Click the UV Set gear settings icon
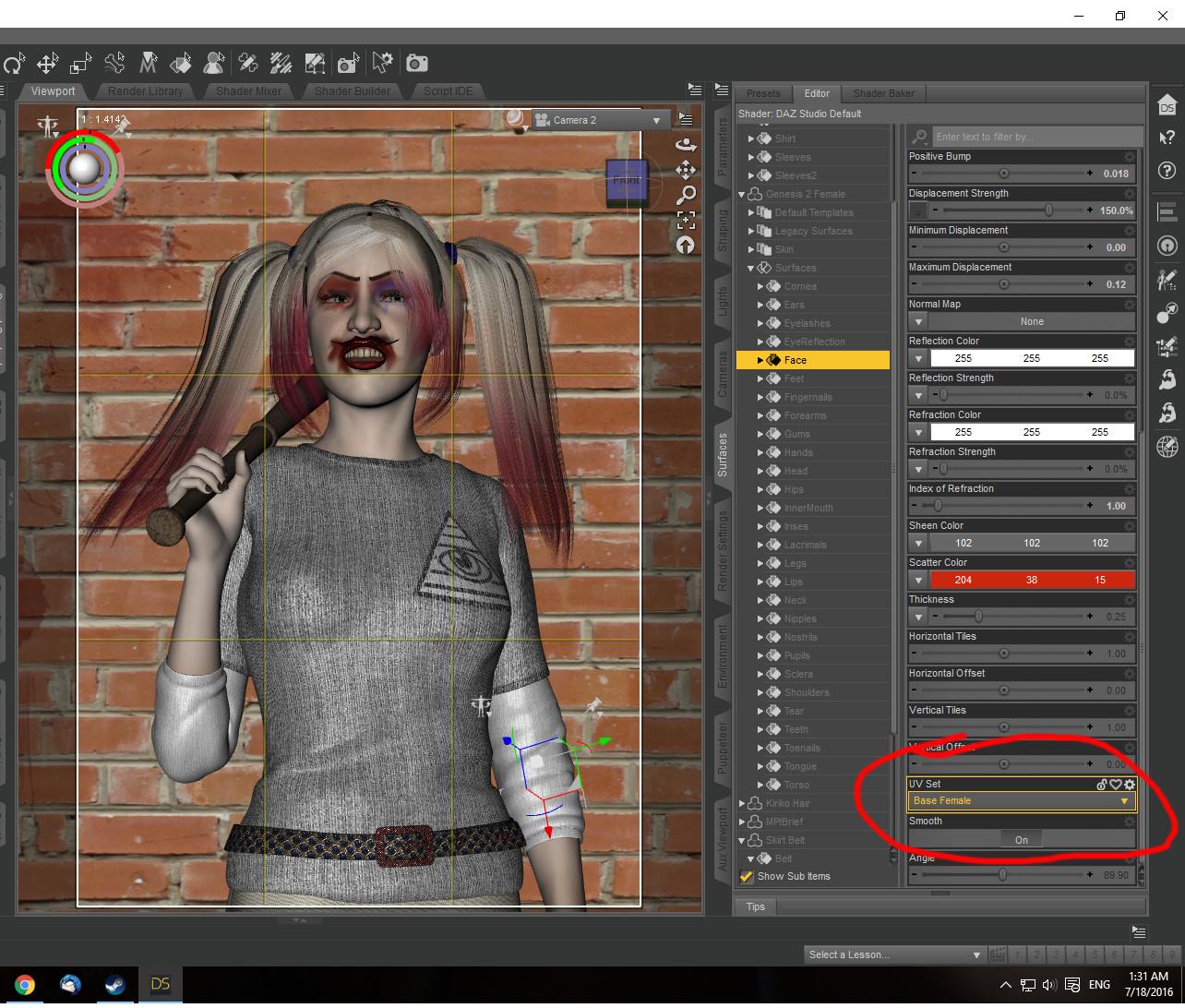Screen dimensions: 1185x1008 [1130, 785]
